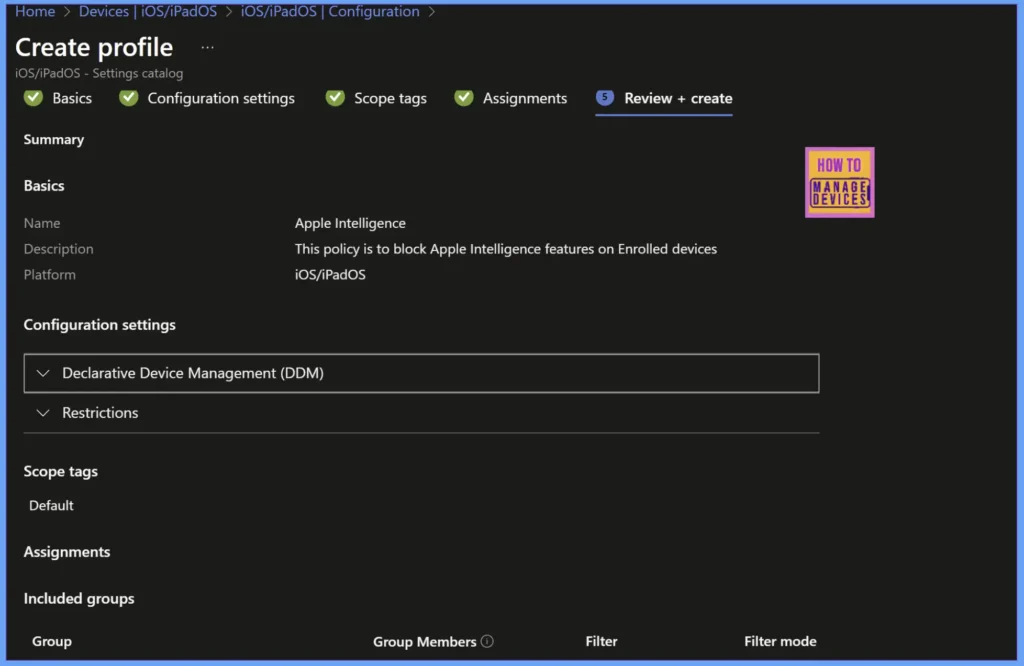This screenshot has width=1024, height=666.
Task: Switch to the Configuration settings step
Action: coord(221,98)
